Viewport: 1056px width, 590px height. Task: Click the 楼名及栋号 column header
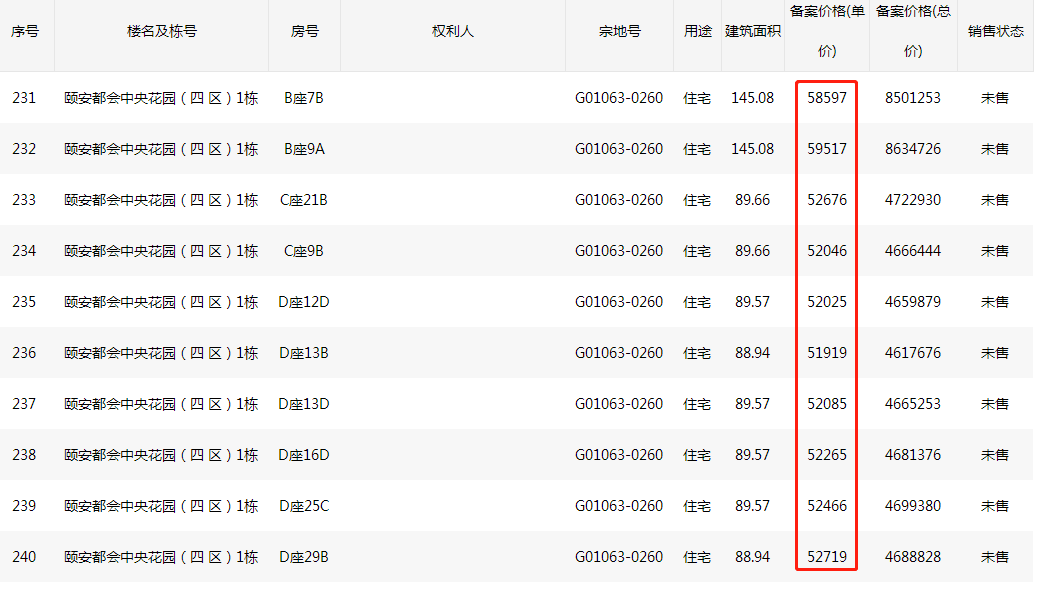click(x=162, y=32)
